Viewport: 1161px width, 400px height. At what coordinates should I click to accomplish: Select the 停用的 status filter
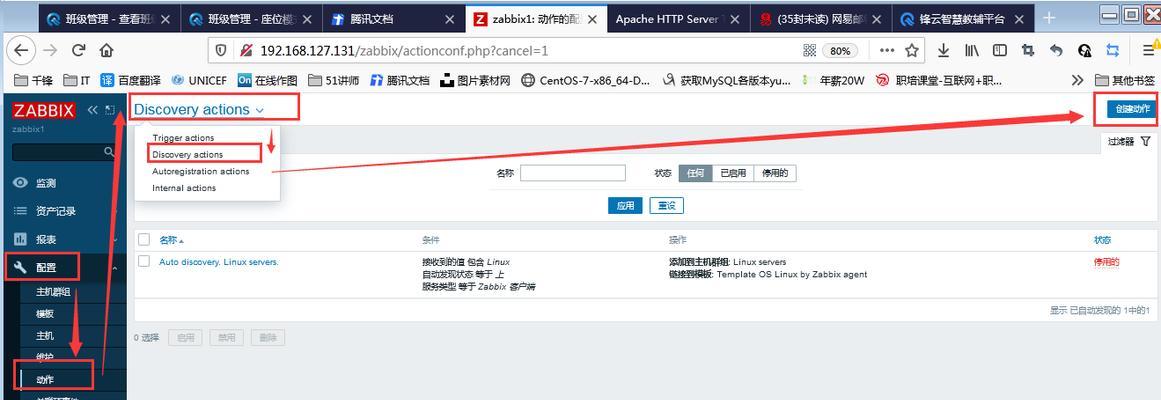click(774, 173)
